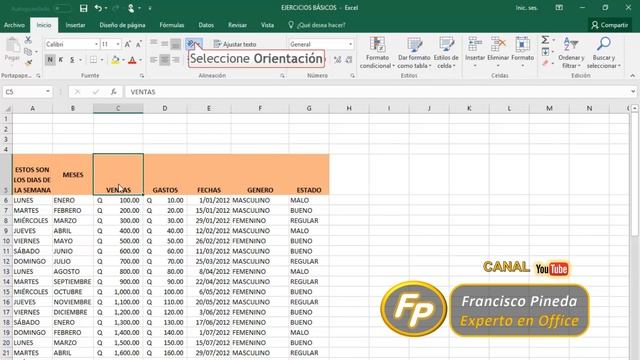
Task: Toggle bold (N) formatting
Action: tap(50, 60)
